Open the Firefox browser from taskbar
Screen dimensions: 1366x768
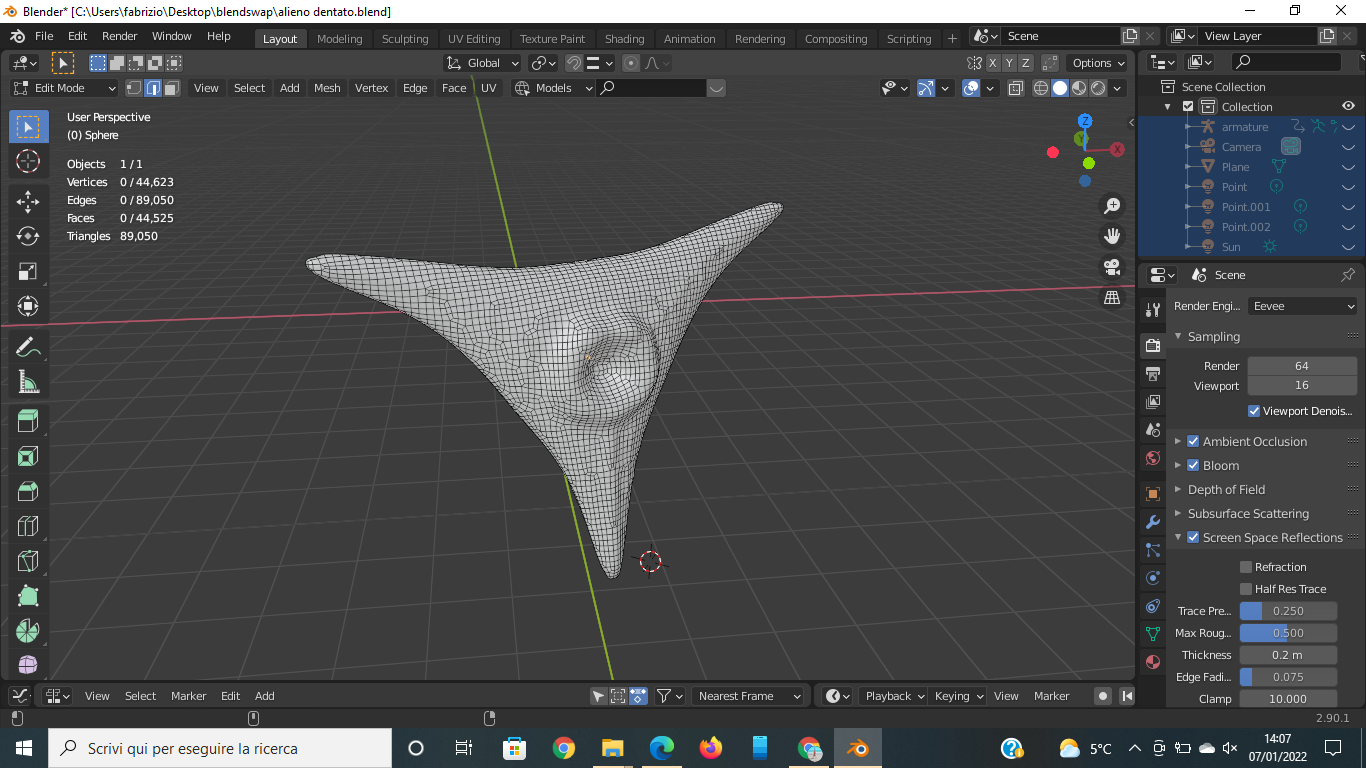[710, 748]
